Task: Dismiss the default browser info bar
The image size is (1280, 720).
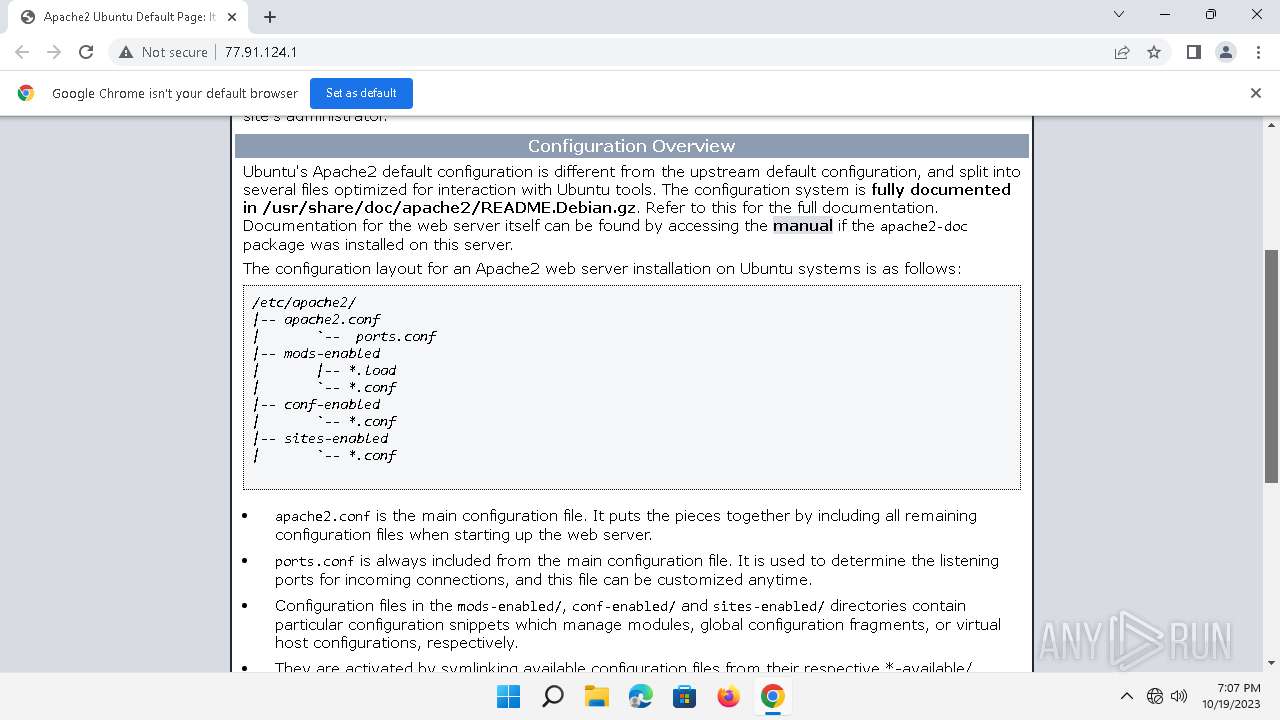Action: [1256, 93]
